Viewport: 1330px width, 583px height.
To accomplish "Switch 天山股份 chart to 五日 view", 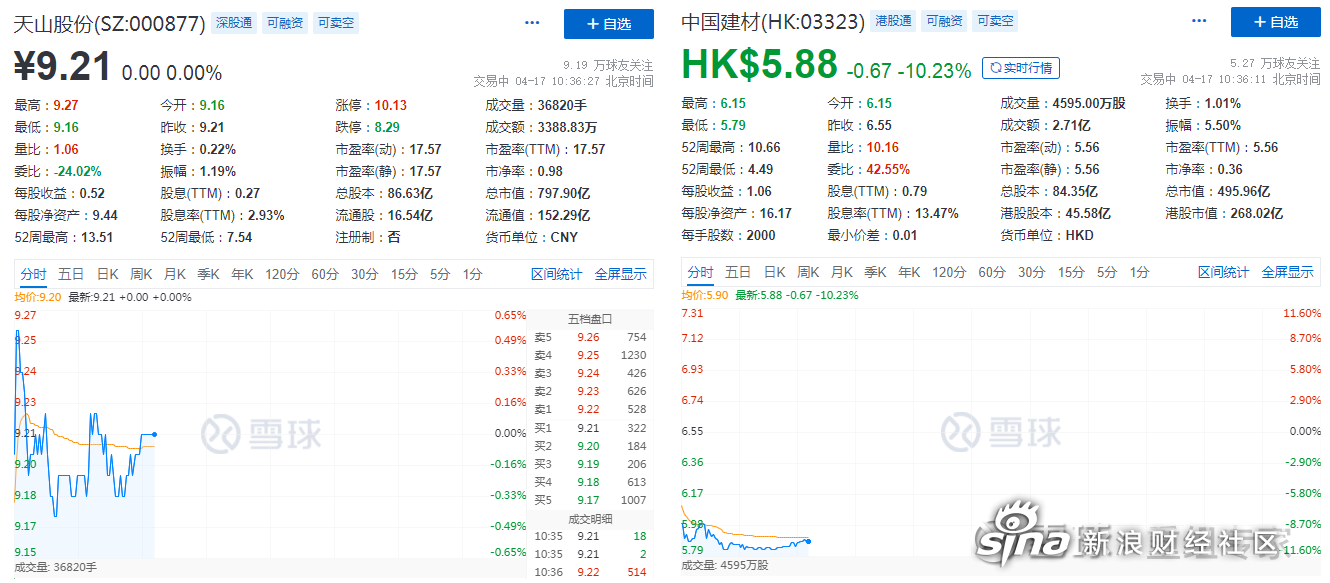I will 70,274.
